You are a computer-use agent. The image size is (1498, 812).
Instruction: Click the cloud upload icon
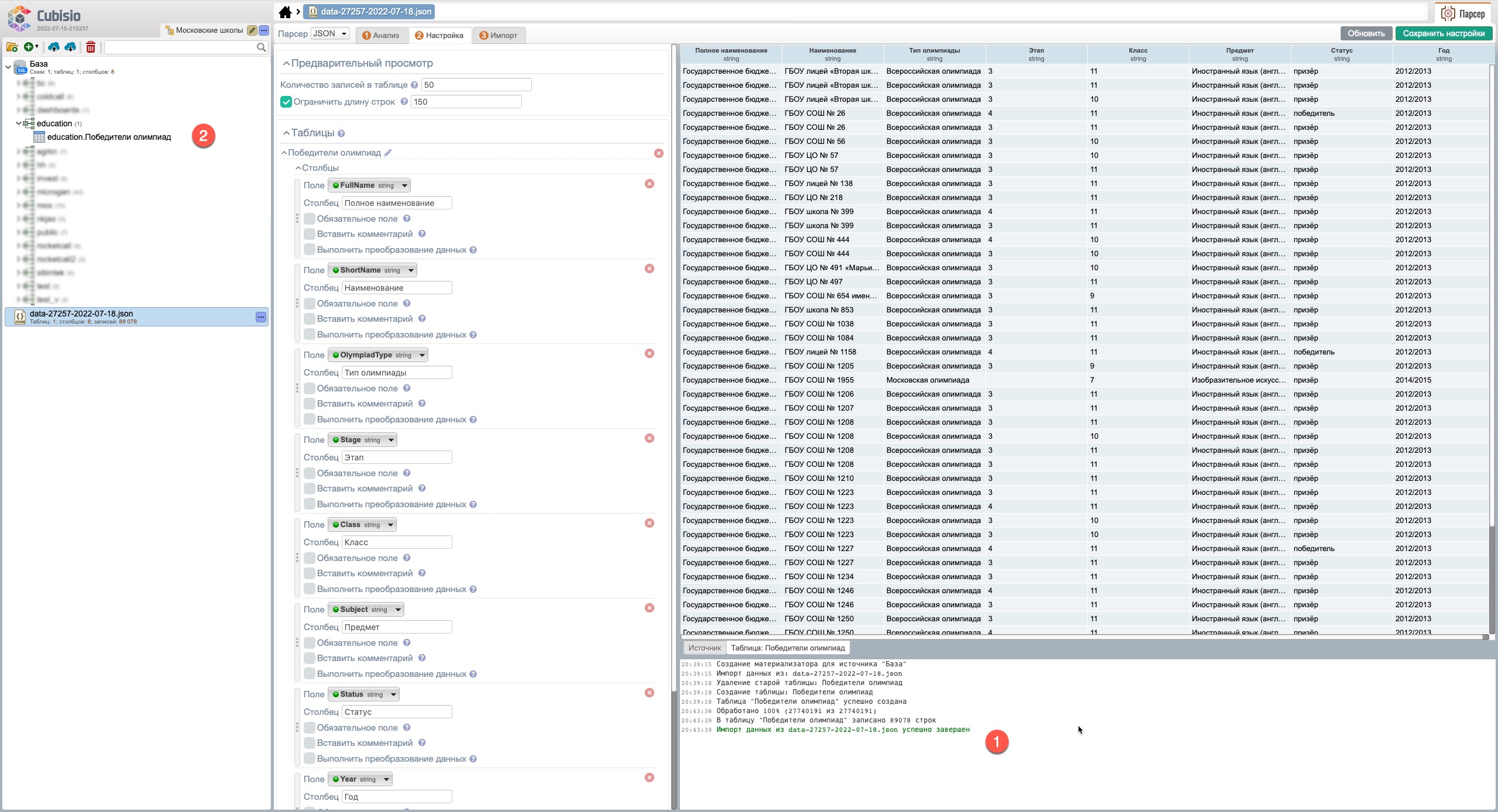54,47
